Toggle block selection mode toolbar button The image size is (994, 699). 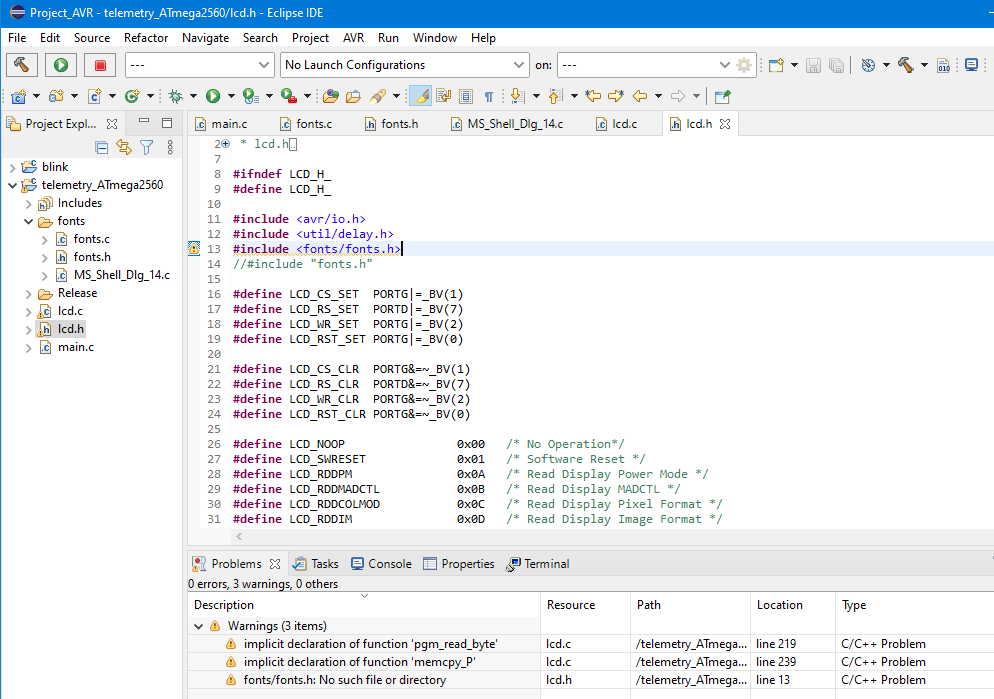[x=466, y=96]
